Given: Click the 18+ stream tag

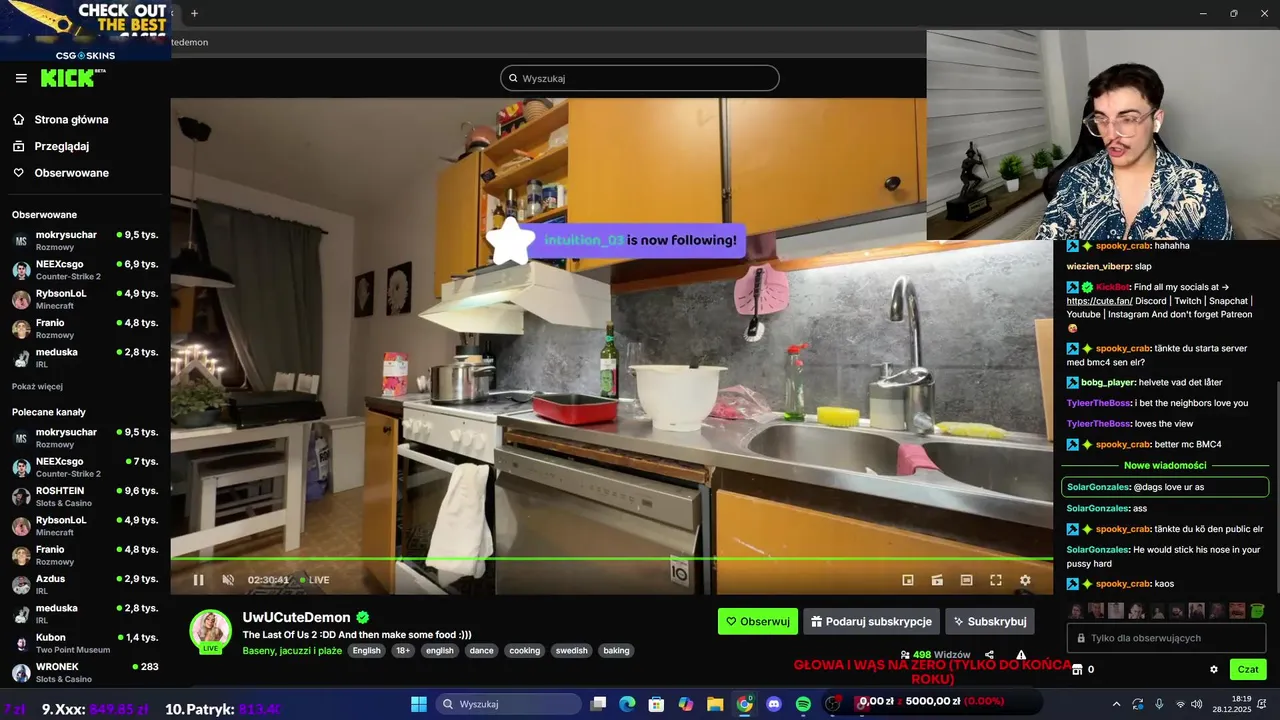Looking at the screenshot, I should [402, 650].
